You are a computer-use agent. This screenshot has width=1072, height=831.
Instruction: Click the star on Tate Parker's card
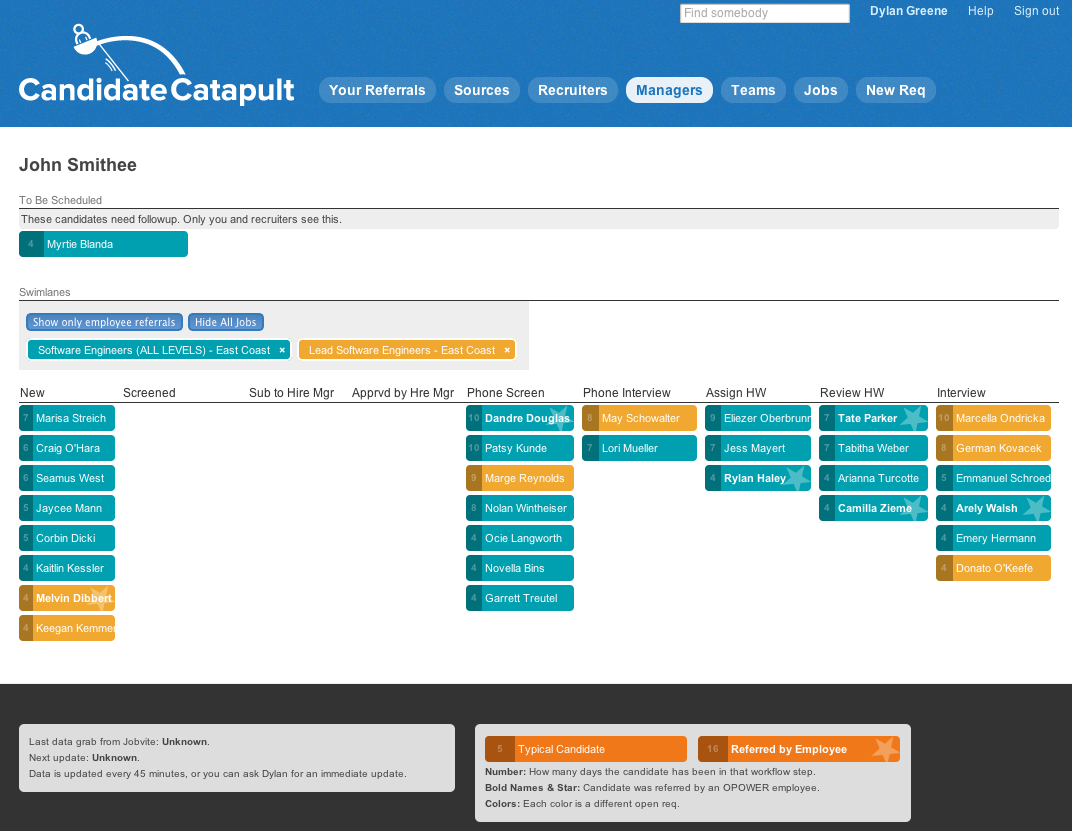(912, 418)
